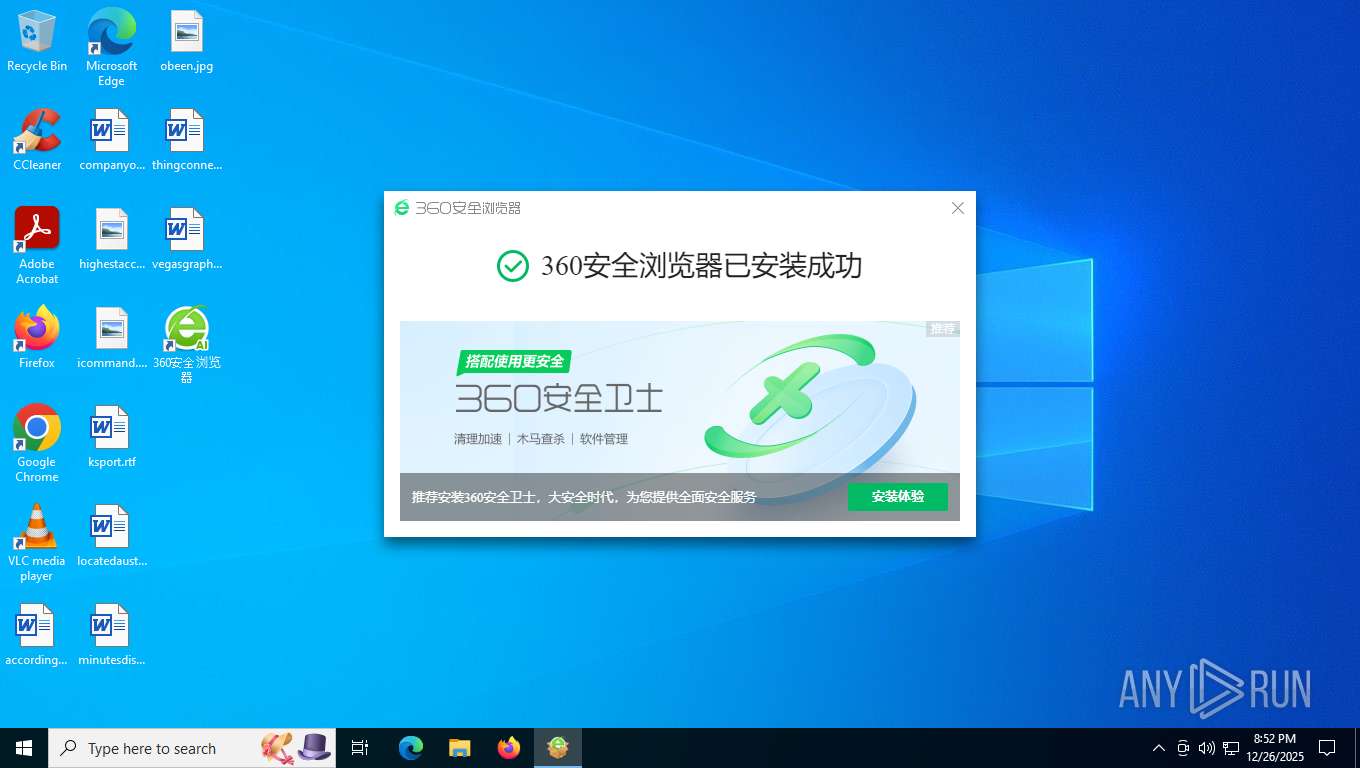Click the 推荐 tag on the banner
This screenshot has width=1360, height=768.
pos(943,328)
